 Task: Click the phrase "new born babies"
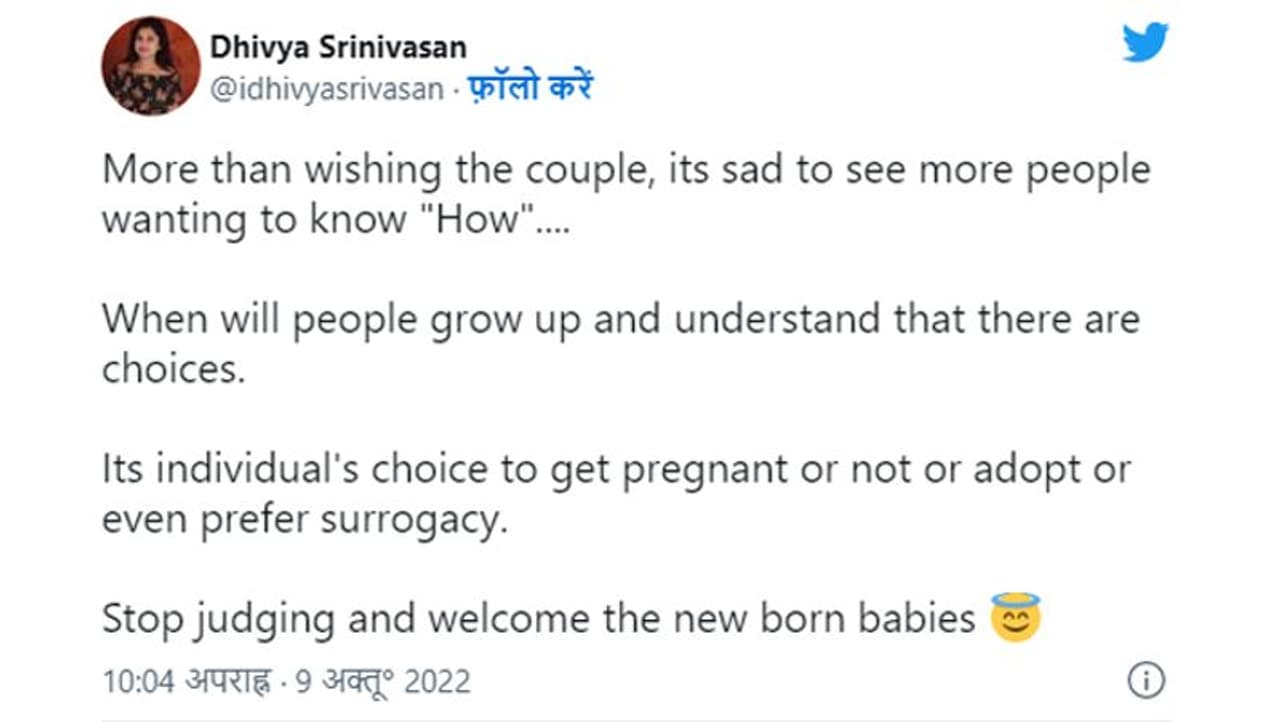coord(824,619)
